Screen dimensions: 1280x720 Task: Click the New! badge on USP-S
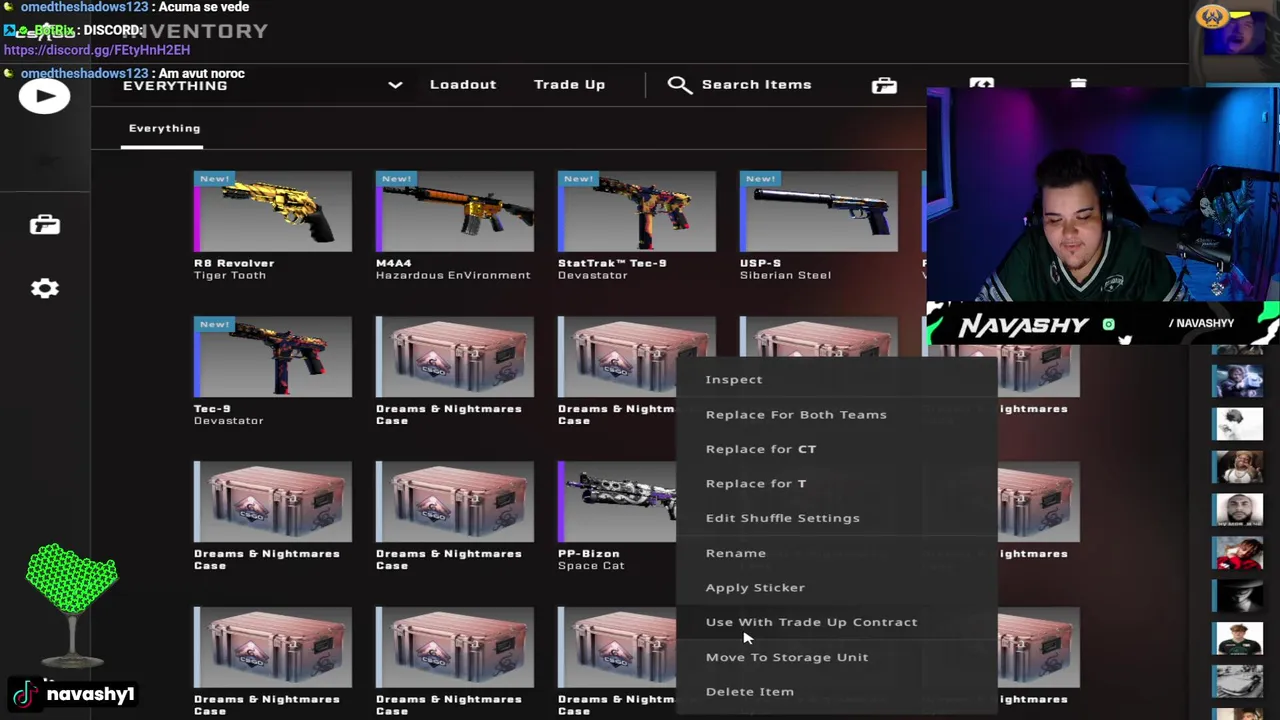tap(760, 179)
